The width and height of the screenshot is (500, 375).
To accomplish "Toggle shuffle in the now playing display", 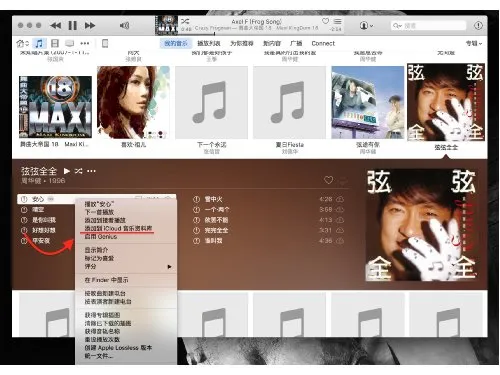I will [185, 21].
